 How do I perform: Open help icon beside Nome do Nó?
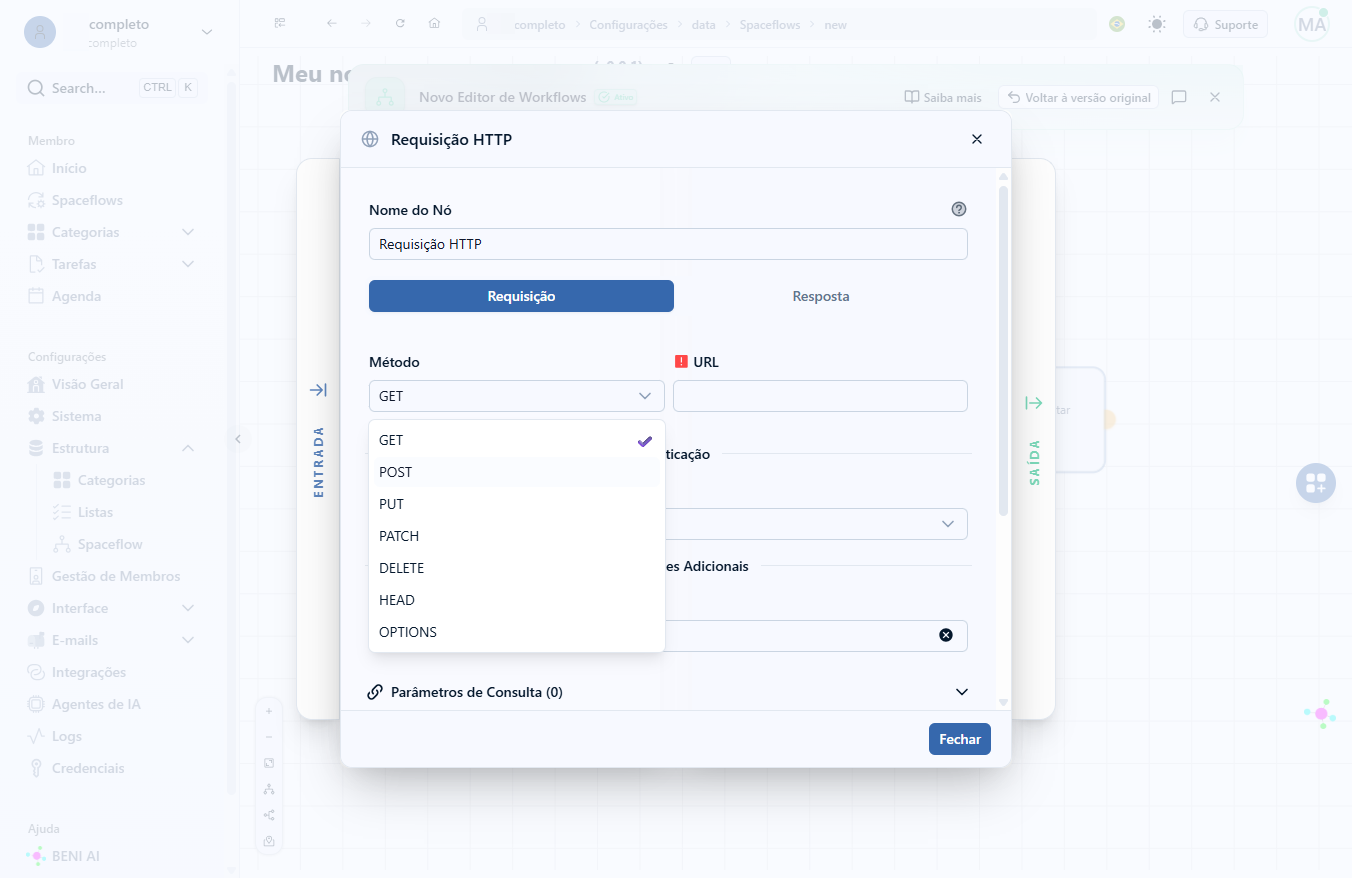point(959,209)
